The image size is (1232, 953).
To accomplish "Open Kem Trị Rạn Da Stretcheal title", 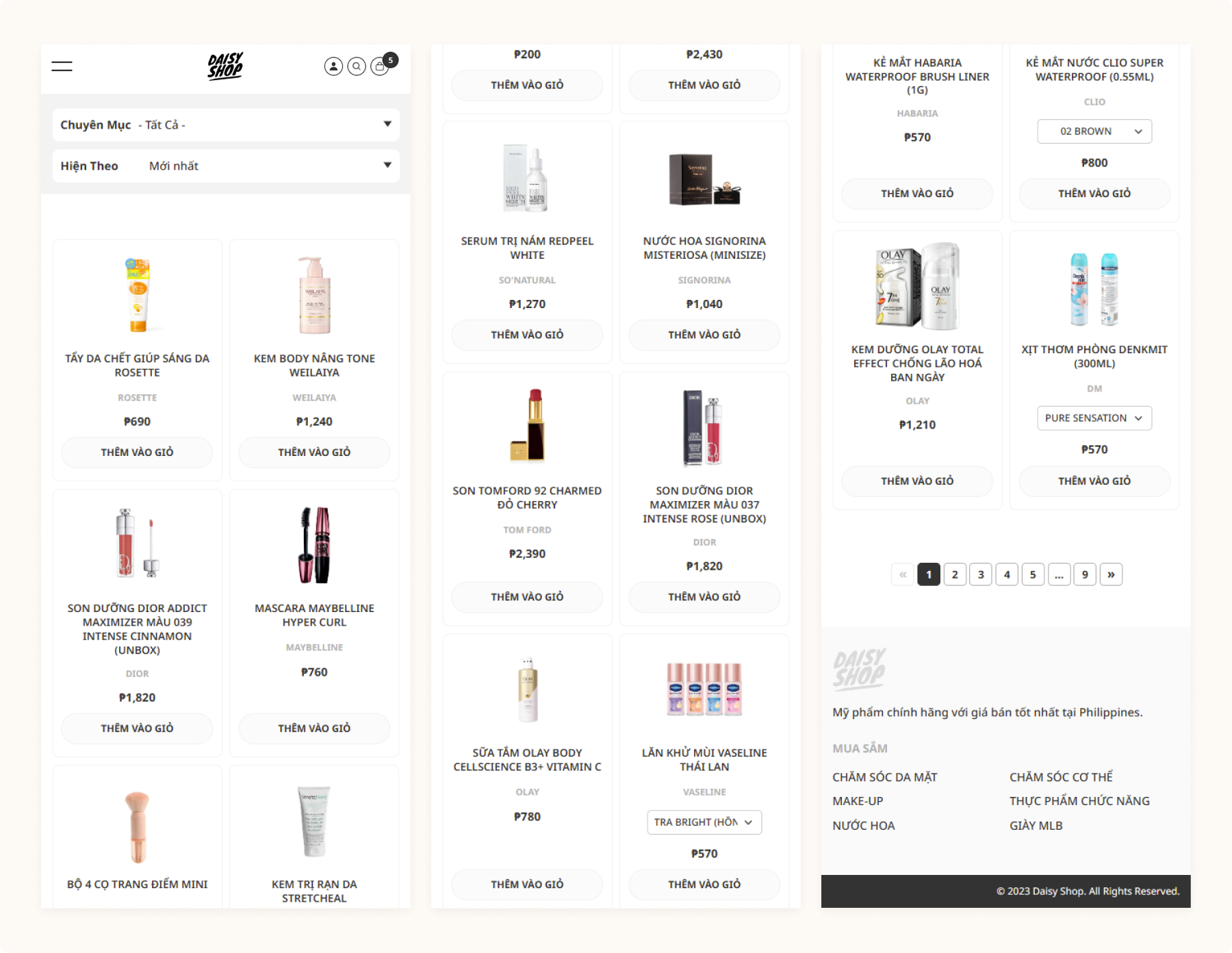I will point(314,891).
